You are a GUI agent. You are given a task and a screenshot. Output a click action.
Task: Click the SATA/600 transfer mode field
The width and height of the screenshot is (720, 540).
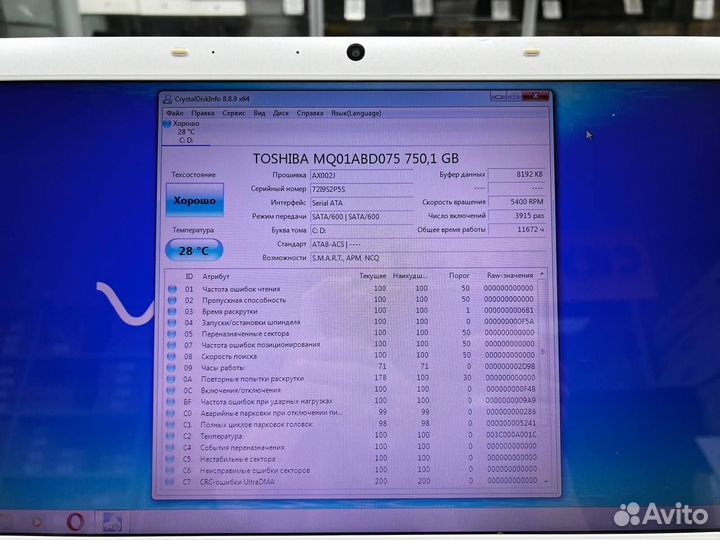pyautogui.click(x=361, y=217)
